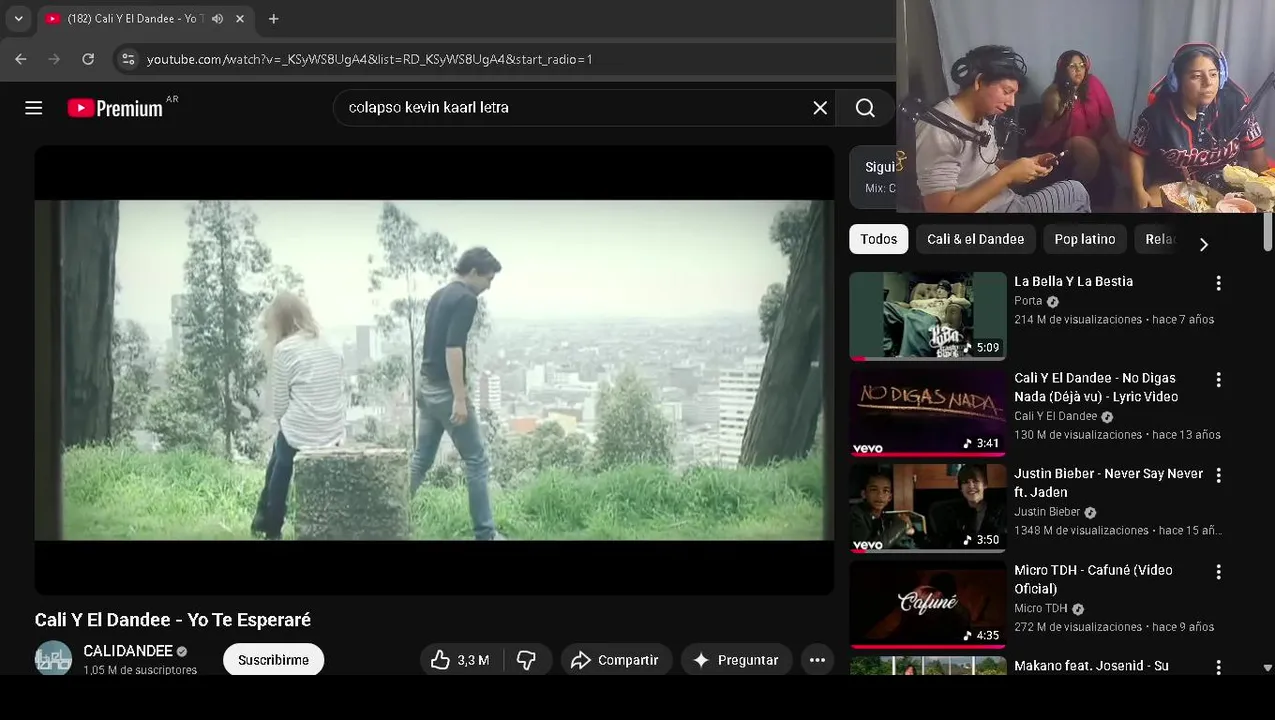The image size is (1275, 720).
Task: Reload the page
Action: [88, 59]
